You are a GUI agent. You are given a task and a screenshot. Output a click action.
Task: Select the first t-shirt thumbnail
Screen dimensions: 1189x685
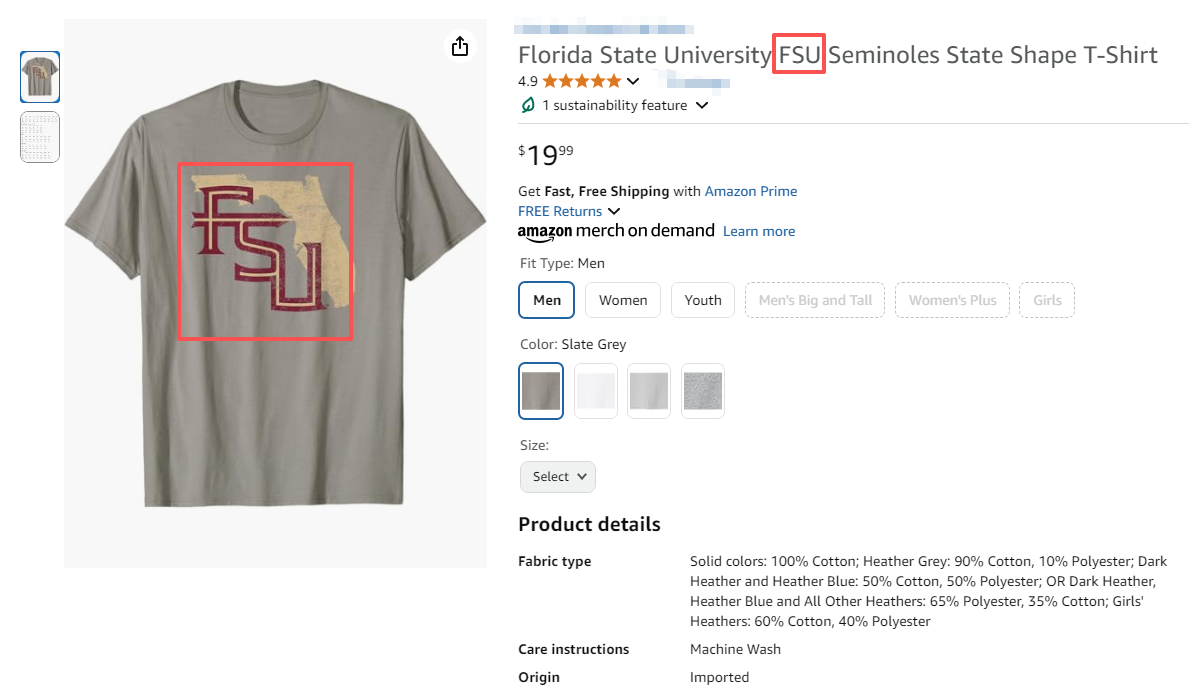[40, 77]
